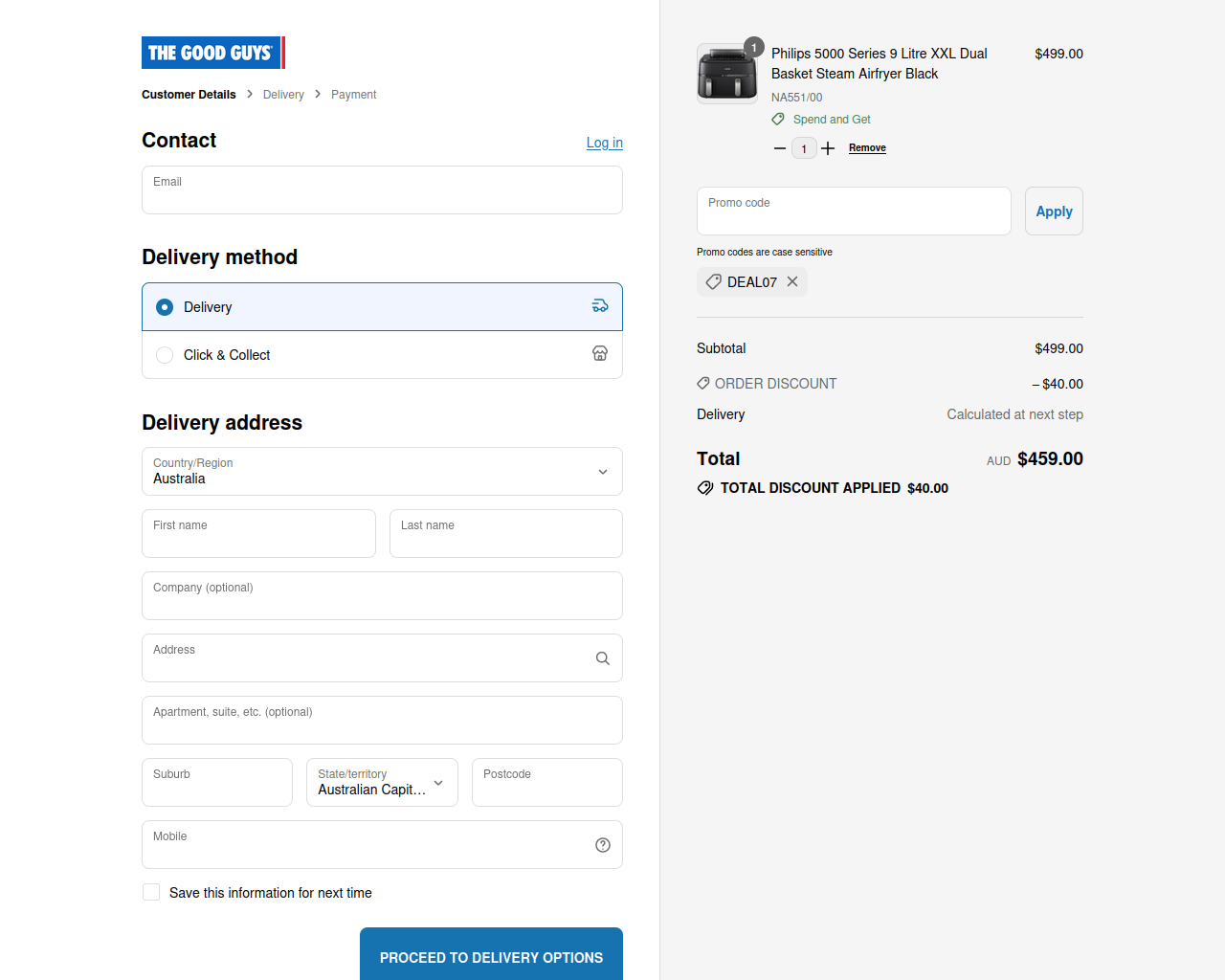Click the ORDER DISCOUNT tag icon
This screenshot has height=980, width=1225.
tap(703, 383)
